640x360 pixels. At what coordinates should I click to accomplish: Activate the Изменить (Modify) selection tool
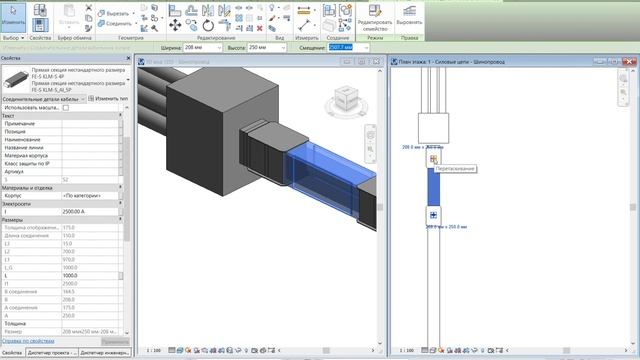click(x=13, y=18)
